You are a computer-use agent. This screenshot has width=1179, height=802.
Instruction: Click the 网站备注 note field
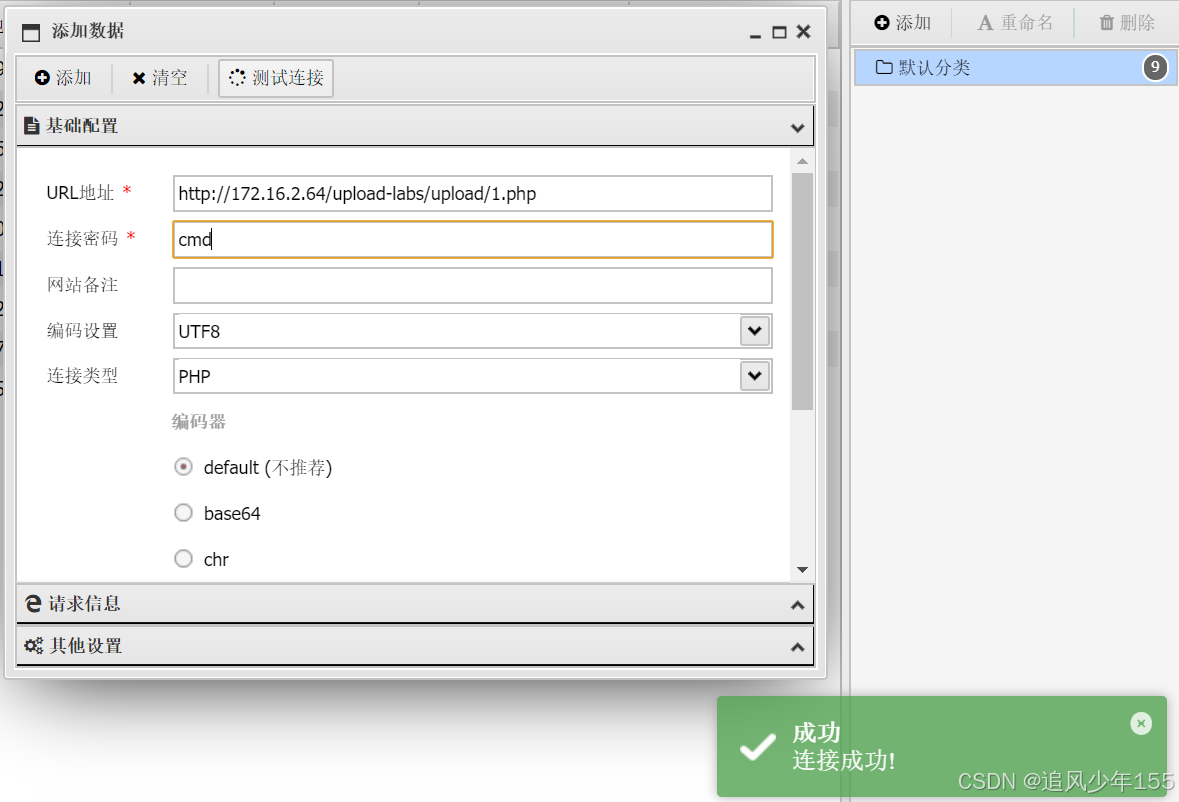(472, 286)
